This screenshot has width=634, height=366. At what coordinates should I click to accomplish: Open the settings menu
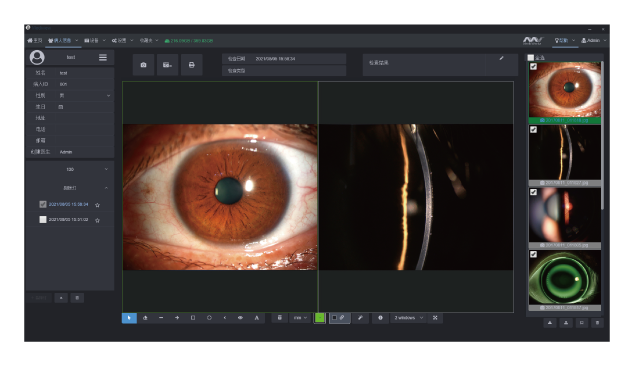tap(119, 40)
